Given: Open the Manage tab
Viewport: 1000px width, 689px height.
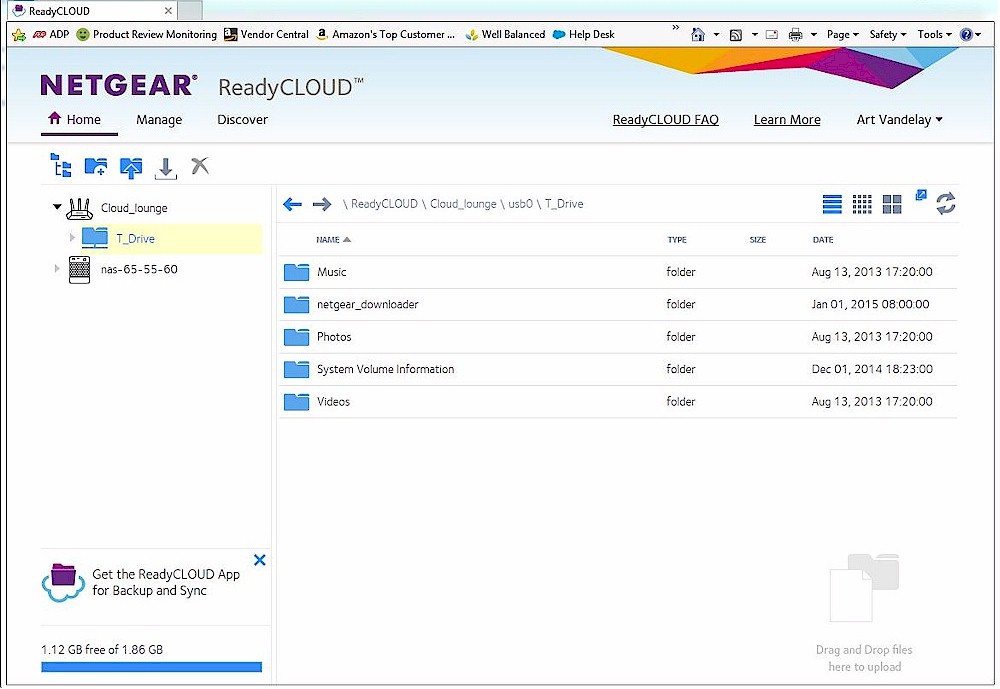Looking at the screenshot, I should point(159,120).
